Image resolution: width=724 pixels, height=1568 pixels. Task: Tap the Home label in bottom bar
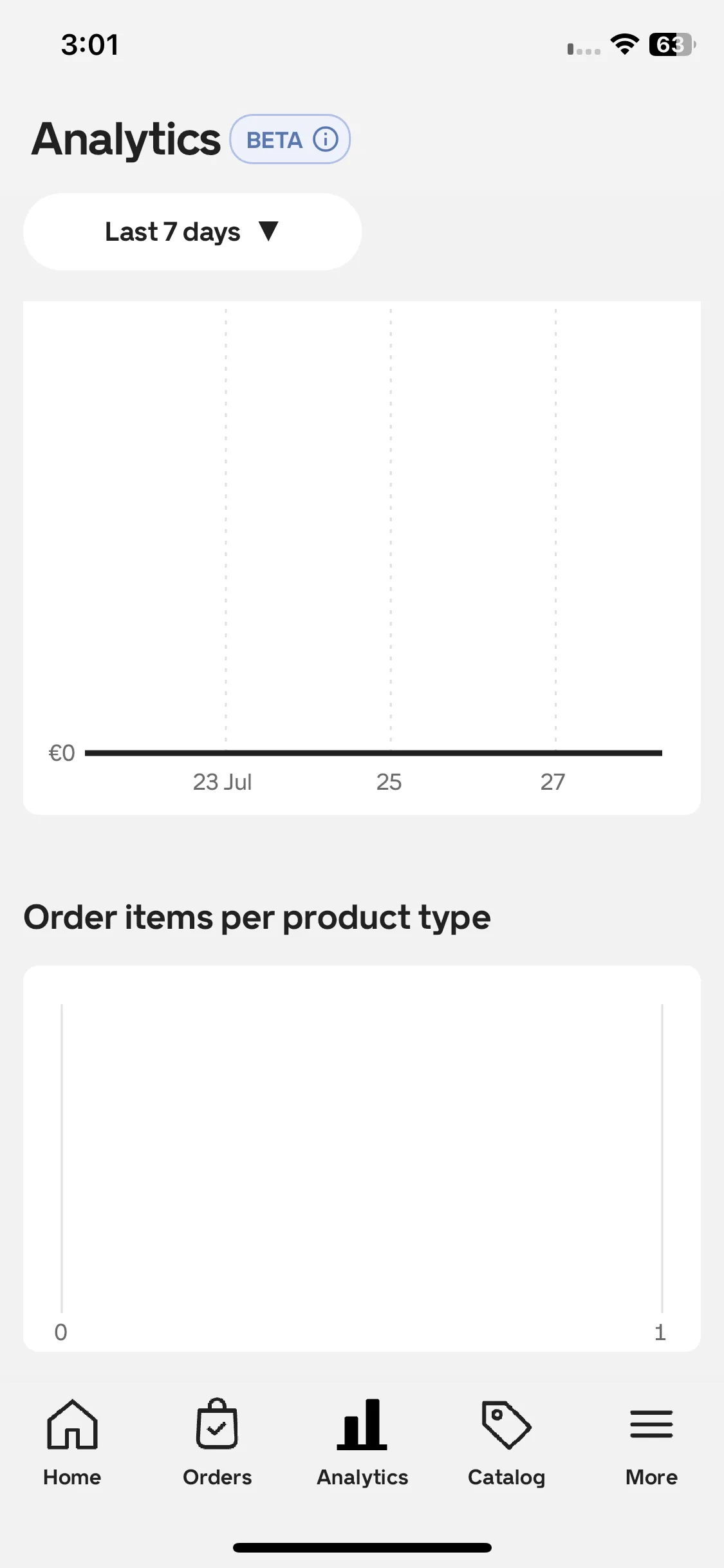72,1477
